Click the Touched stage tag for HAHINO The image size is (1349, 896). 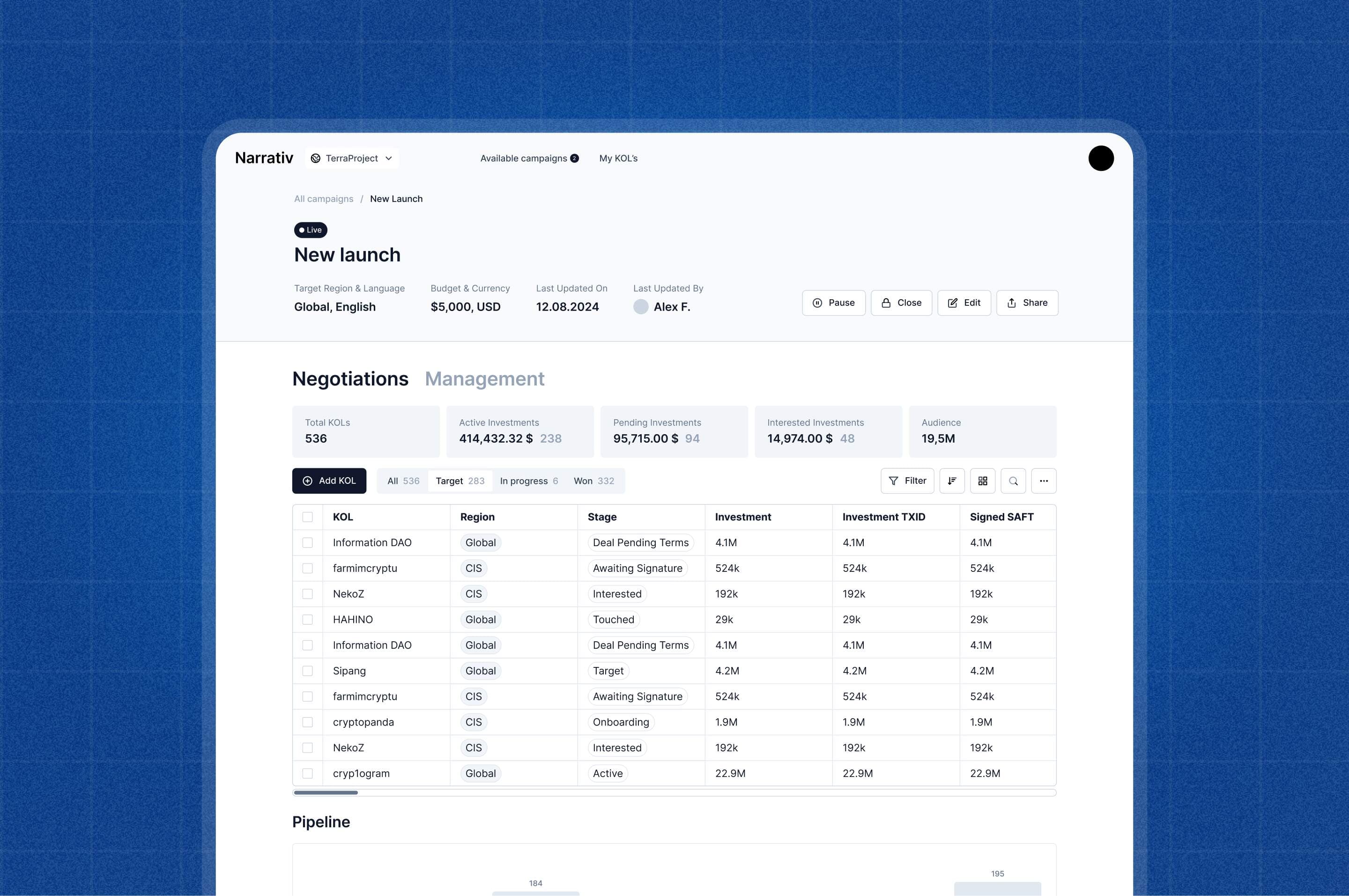point(614,620)
